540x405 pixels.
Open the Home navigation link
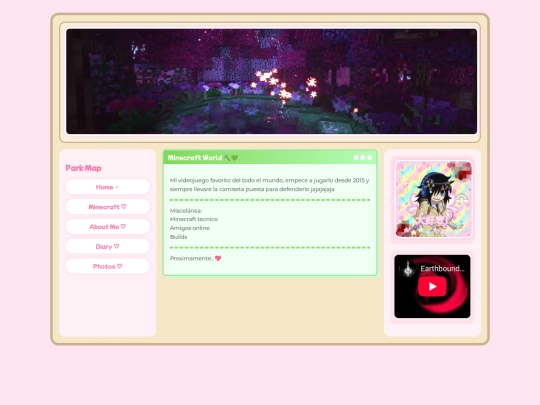107,187
